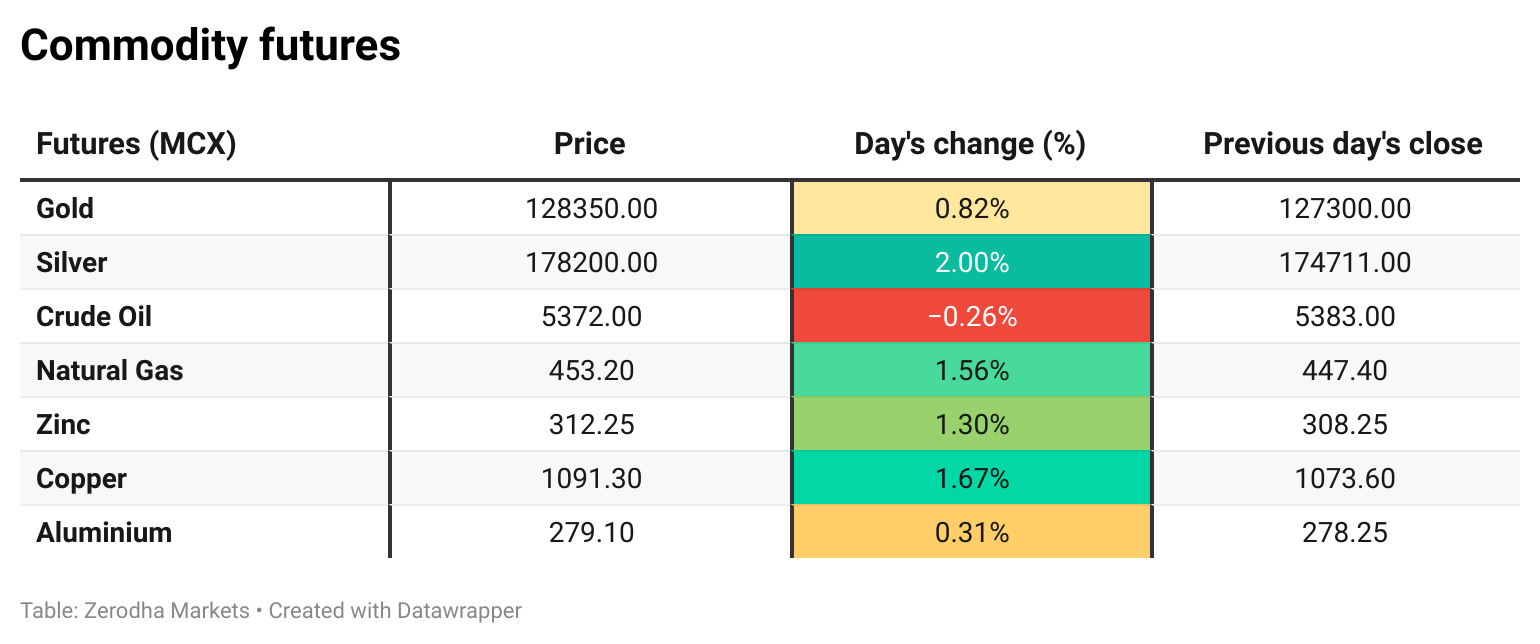1540x644 pixels.
Task: Click Copper's previous close 1073.60
Action: pyautogui.click(x=1344, y=479)
